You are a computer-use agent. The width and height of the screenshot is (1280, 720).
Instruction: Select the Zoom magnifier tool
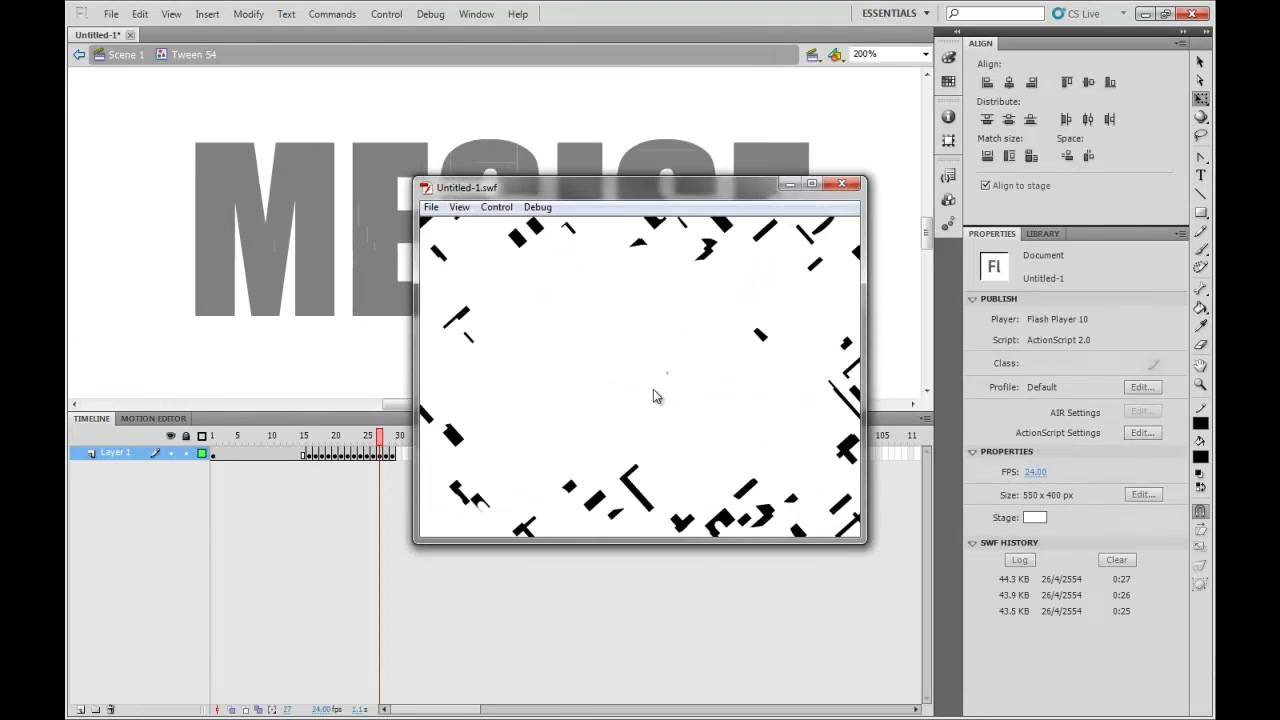[x=1200, y=385]
